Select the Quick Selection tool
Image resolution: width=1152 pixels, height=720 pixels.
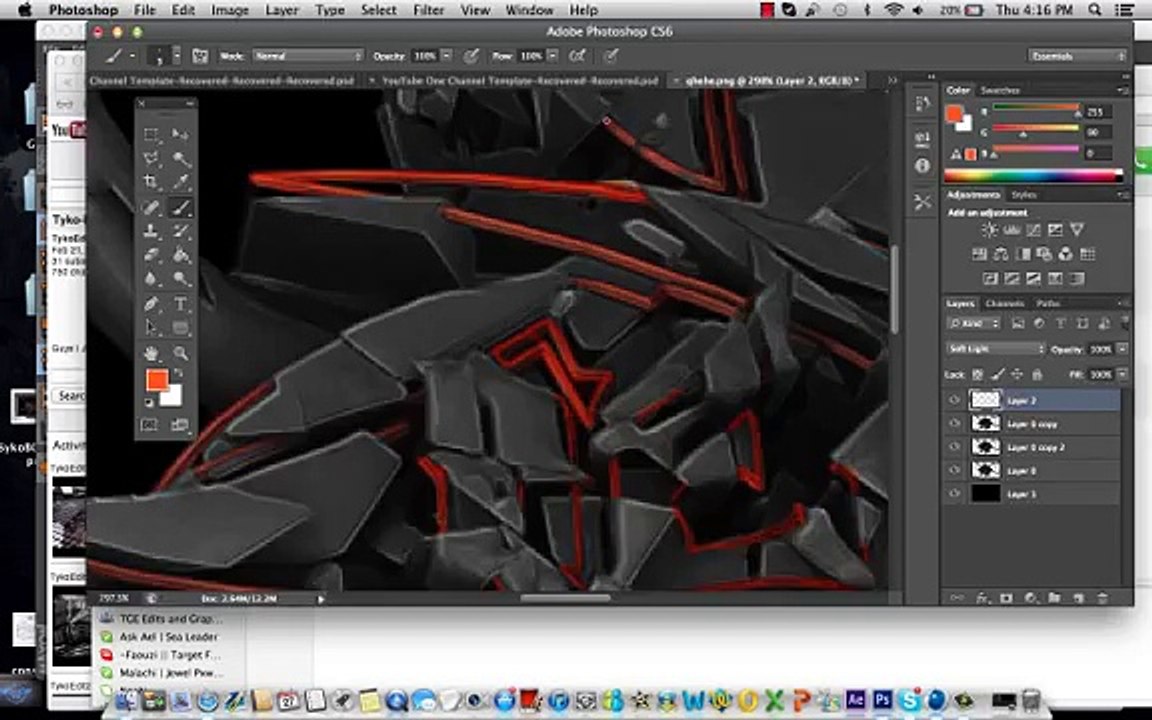pyautogui.click(x=180, y=159)
